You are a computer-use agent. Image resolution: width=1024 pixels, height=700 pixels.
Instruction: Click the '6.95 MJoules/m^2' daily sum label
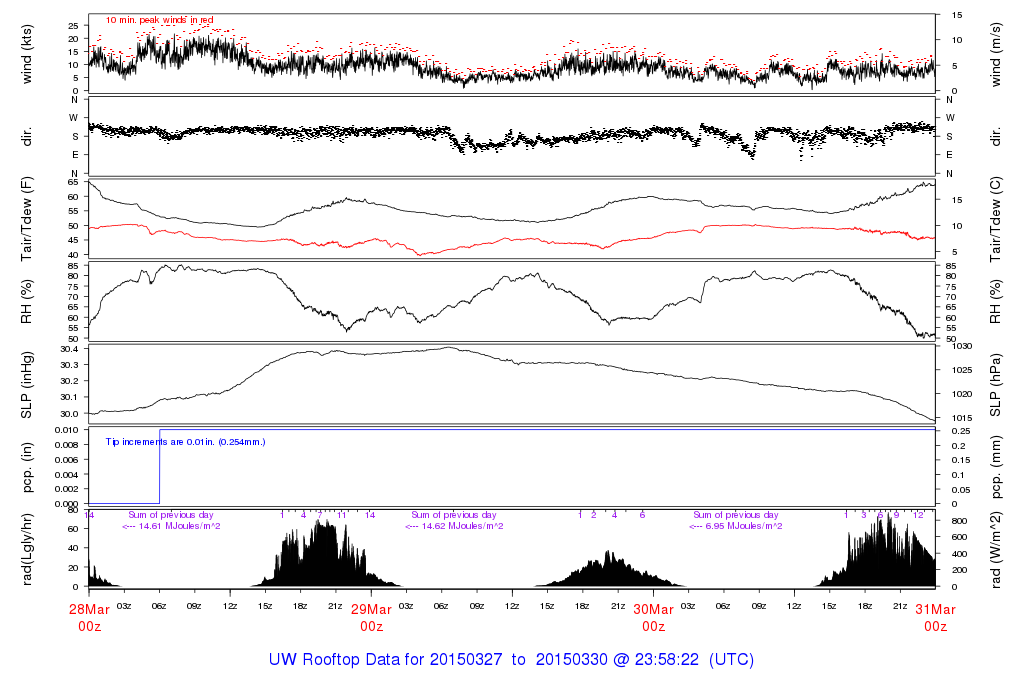(x=736, y=526)
